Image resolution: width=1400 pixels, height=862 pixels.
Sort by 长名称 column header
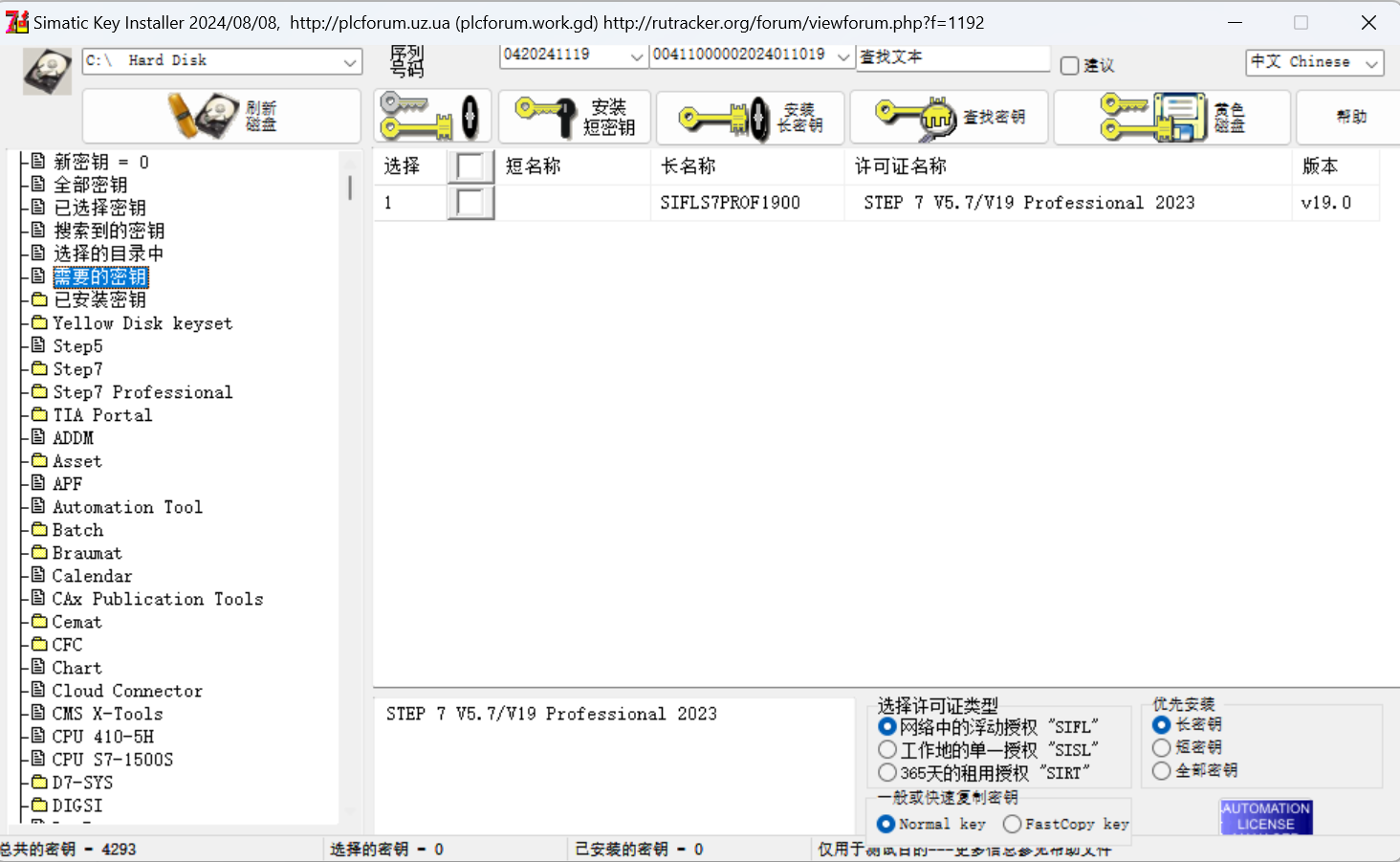(x=747, y=166)
